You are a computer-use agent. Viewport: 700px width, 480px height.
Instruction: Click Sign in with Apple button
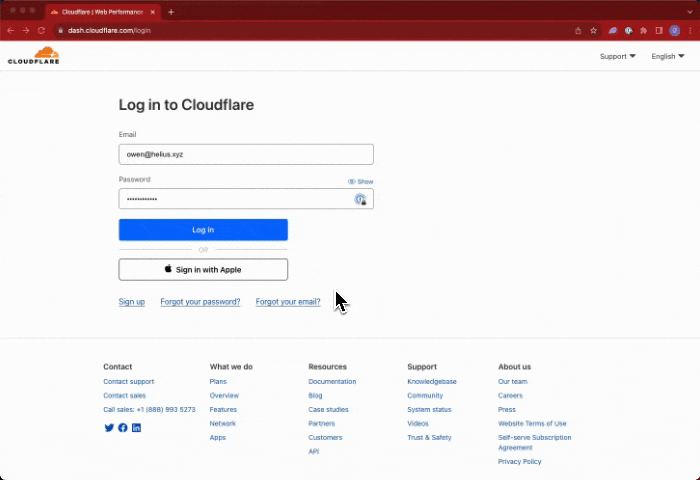click(203, 270)
